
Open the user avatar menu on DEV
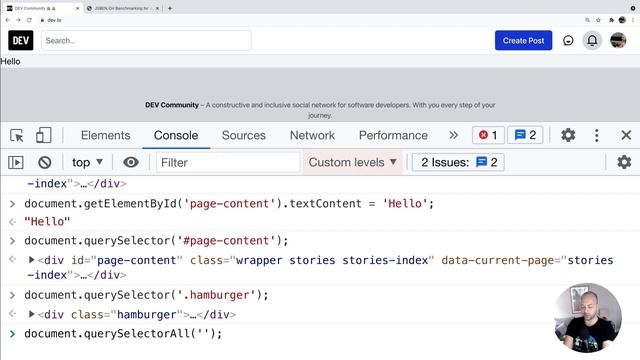tap(618, 40)
